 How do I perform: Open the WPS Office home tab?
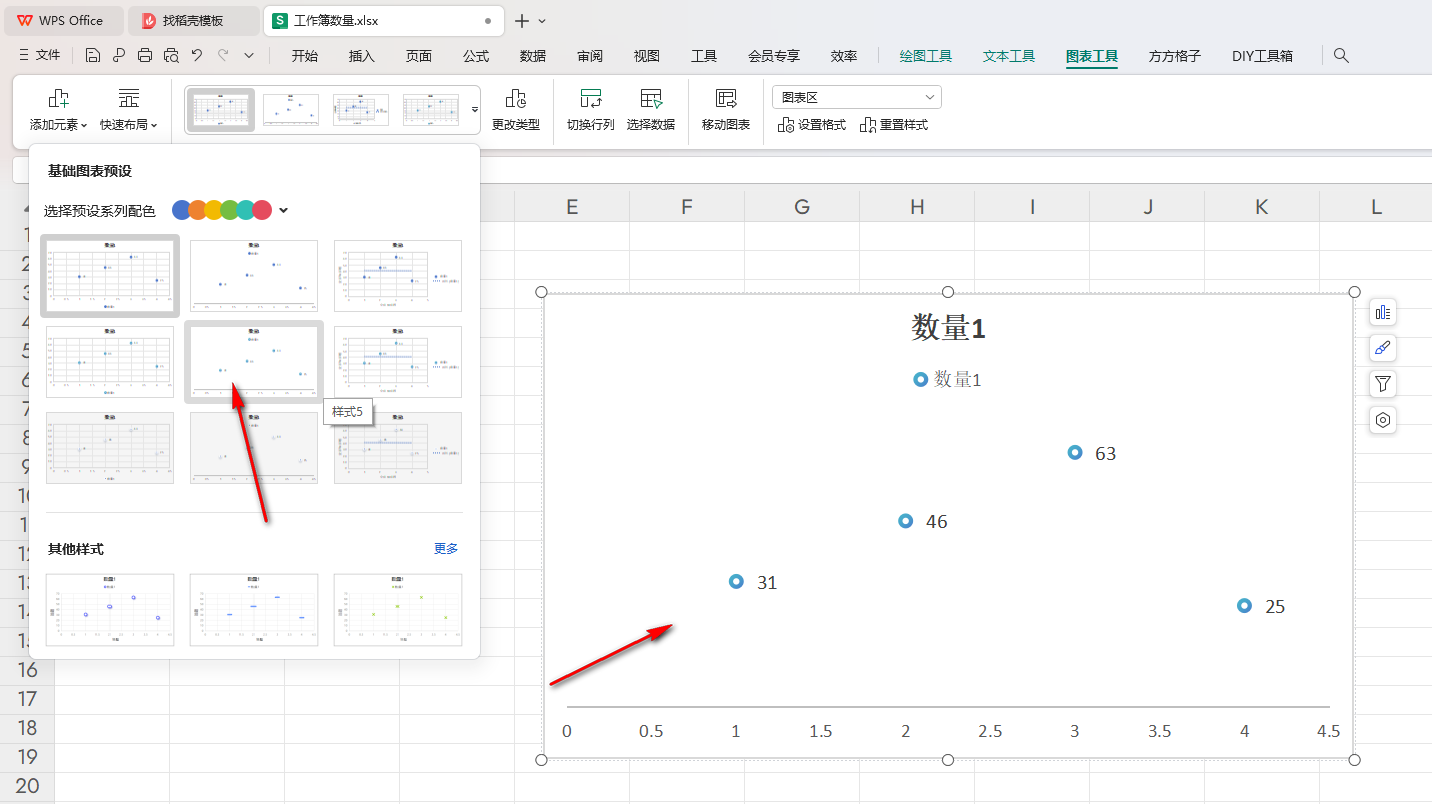[62, 20]
